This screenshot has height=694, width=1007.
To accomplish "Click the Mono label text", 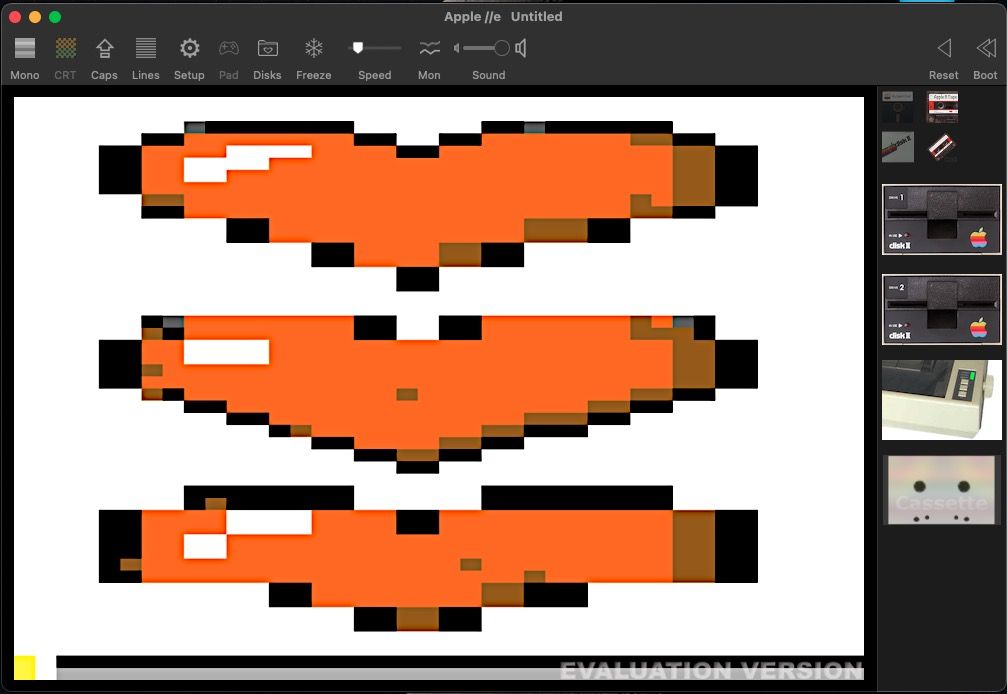I will click(x=25, y=75).
